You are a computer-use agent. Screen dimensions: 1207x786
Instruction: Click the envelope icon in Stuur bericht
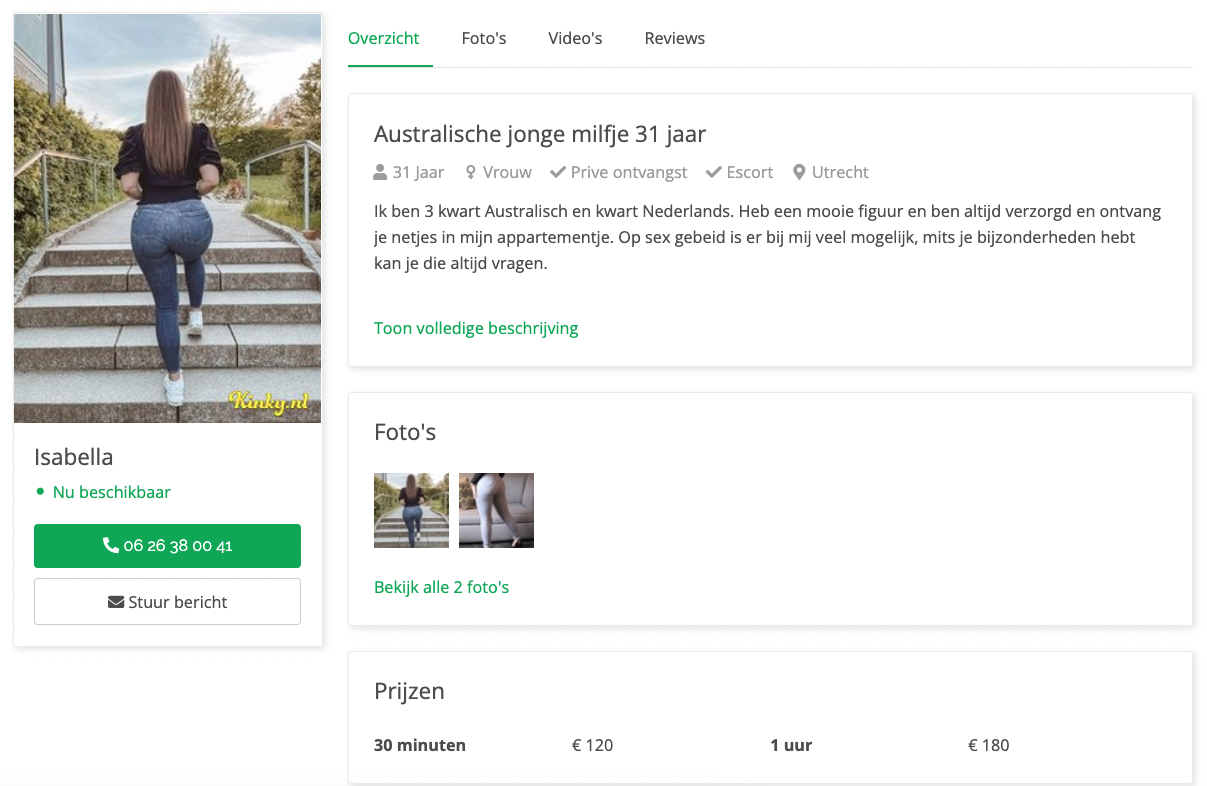point(116,602)
